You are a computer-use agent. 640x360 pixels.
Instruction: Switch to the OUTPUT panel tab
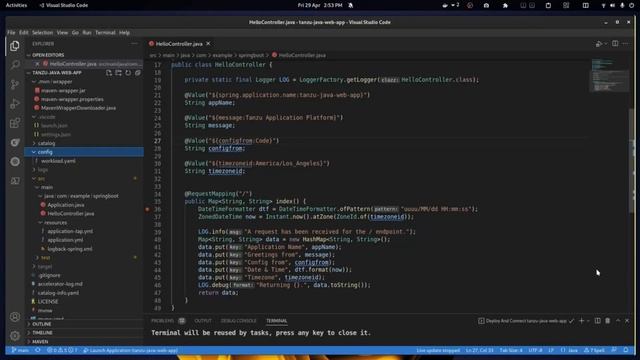(x=203, y=321)
